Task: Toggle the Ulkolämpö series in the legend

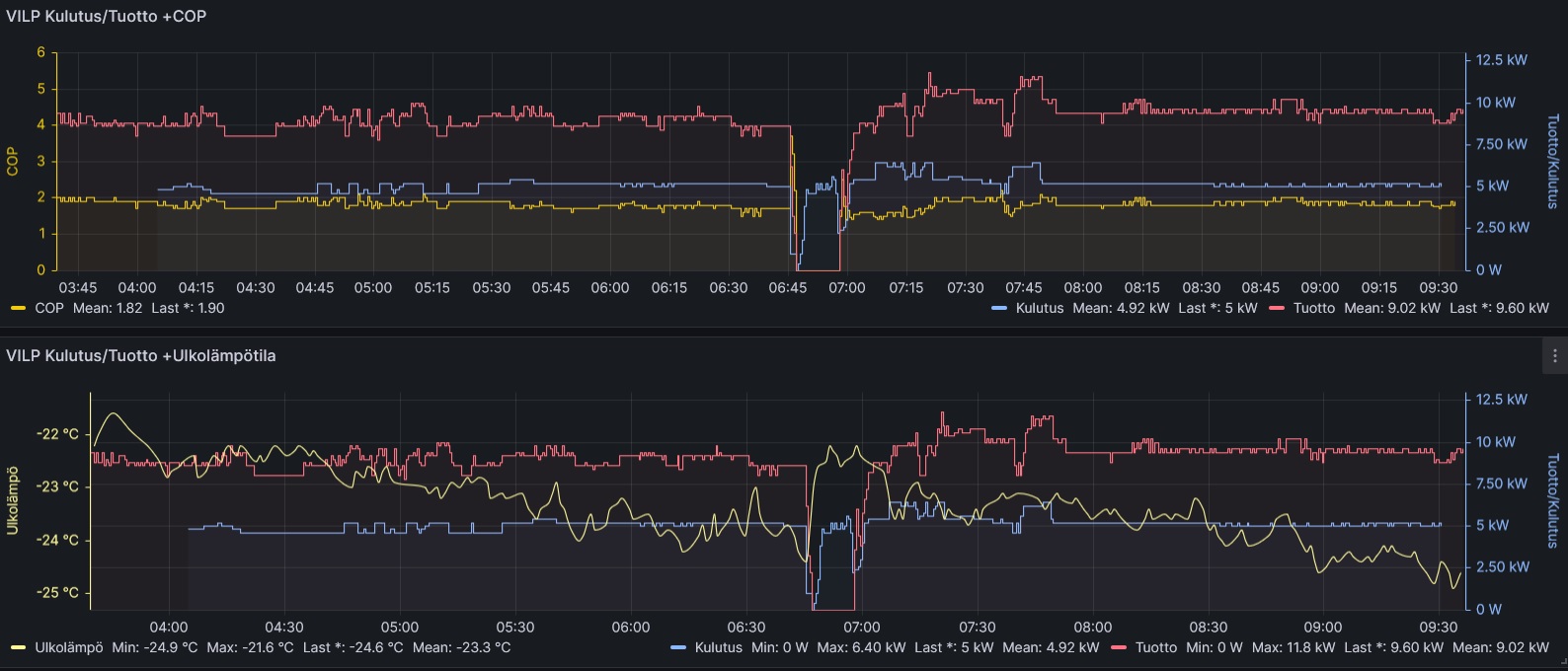Action: (x=68, y=647)
